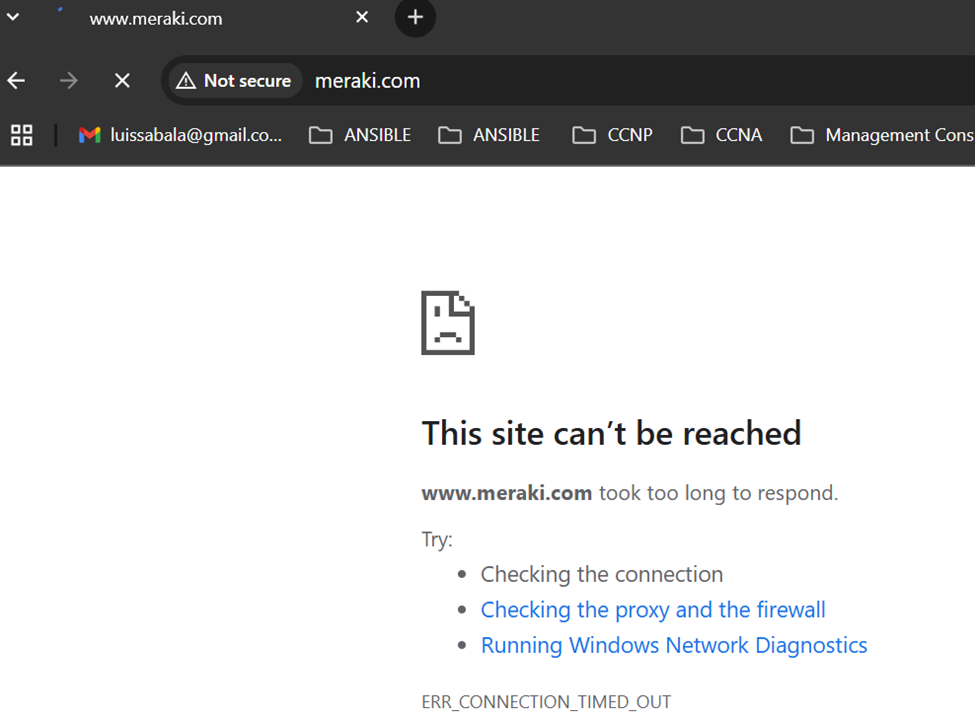The width and height of the screenshot is (975, 717).
Task: Go forward to the next page
Action: click(69, 80)
